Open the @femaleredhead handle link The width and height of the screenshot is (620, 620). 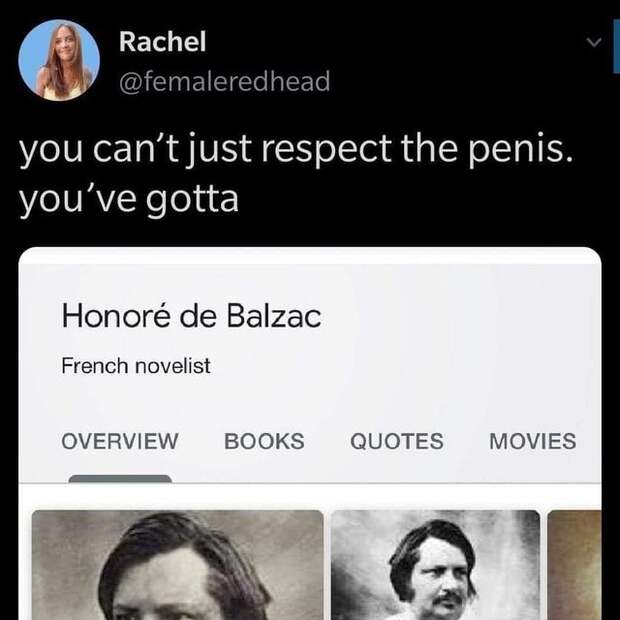pos(224,81)
